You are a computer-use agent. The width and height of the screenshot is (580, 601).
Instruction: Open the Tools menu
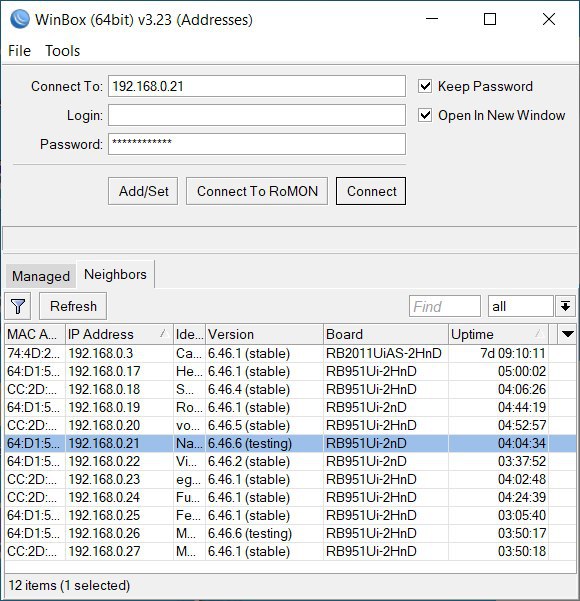click(x=62, y=51)
